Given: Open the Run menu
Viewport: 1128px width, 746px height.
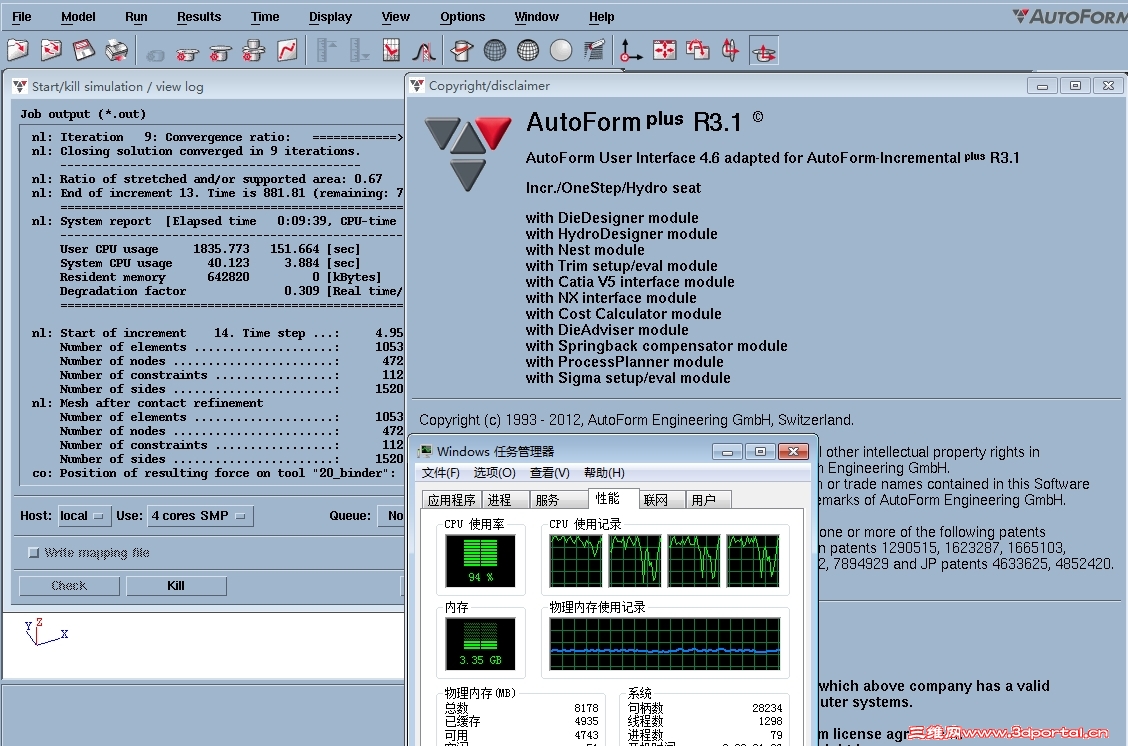Looking at the screenshot, I should pyautogui.click(x=136, y=17).
